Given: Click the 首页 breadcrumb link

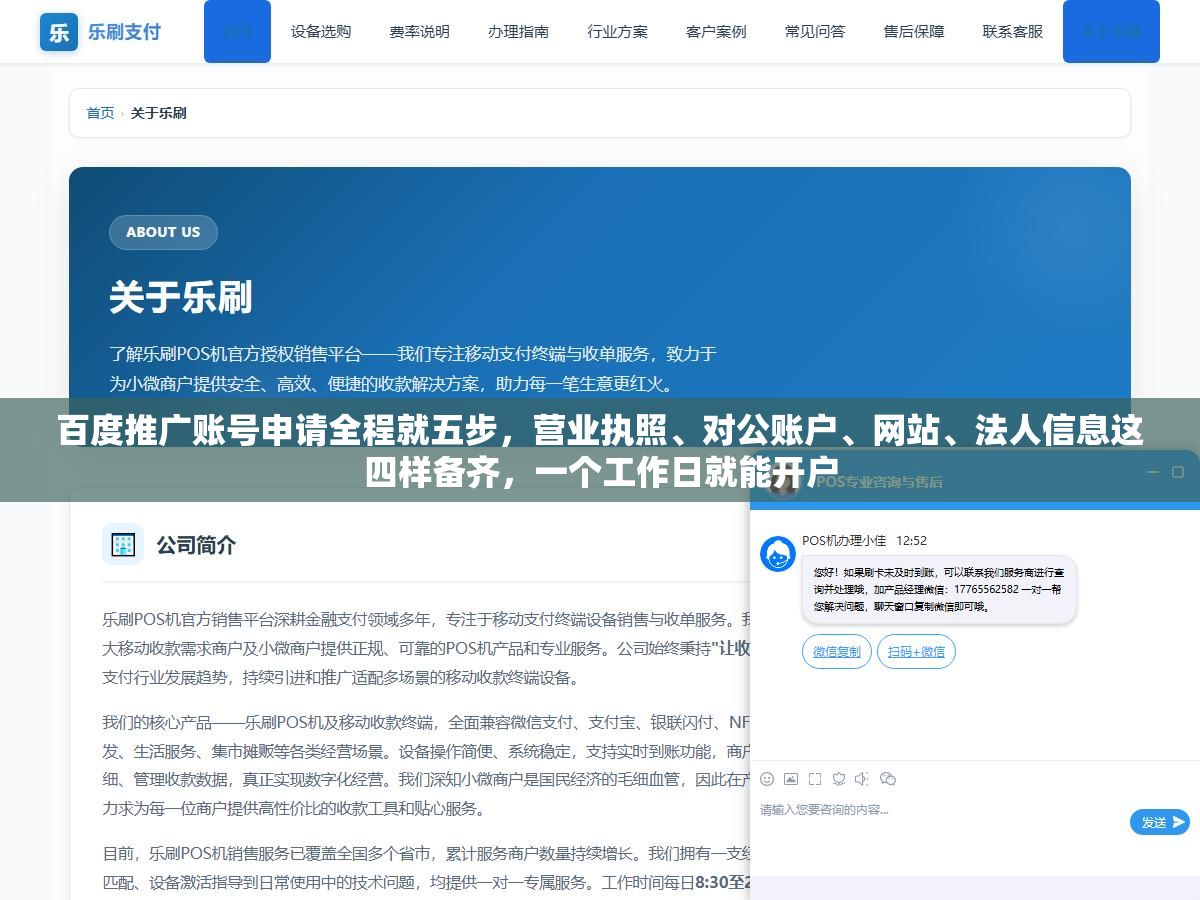Looking at the screenshot, I should click(100, 113).
